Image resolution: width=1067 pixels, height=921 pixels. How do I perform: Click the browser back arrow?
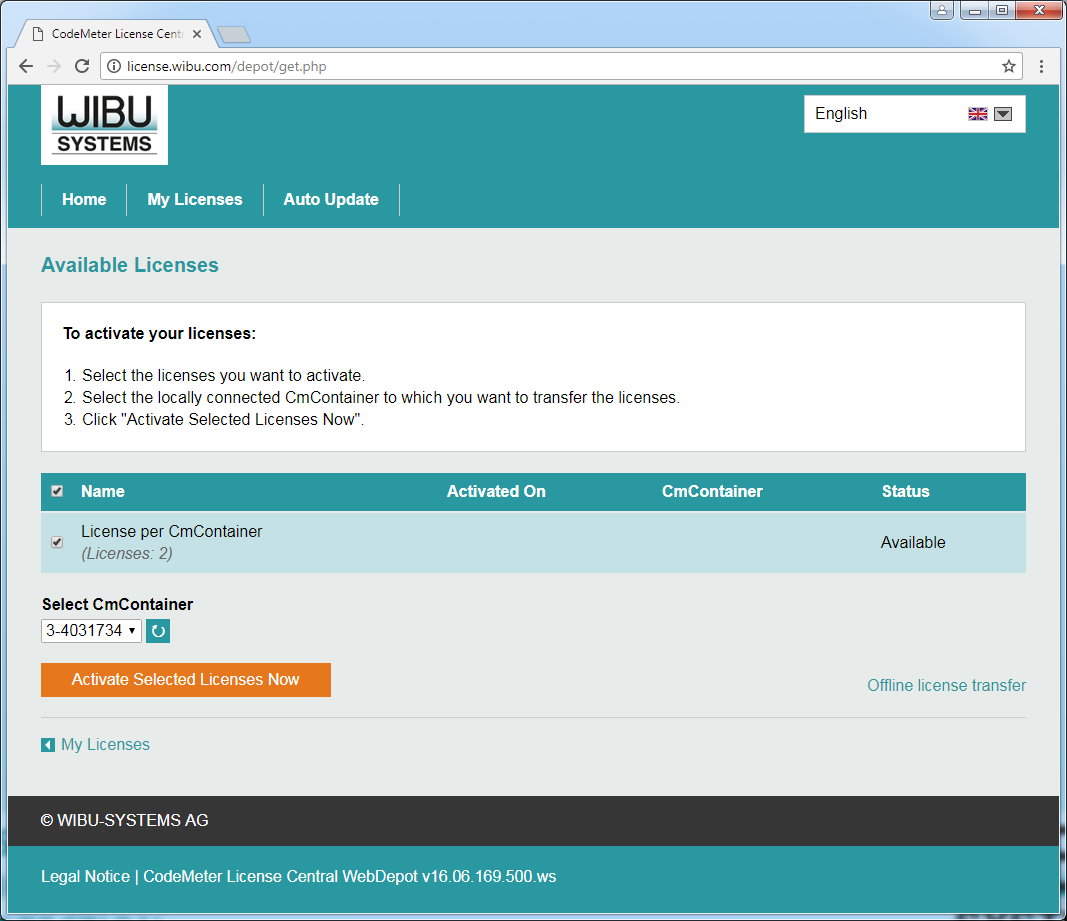pos(26,66)
